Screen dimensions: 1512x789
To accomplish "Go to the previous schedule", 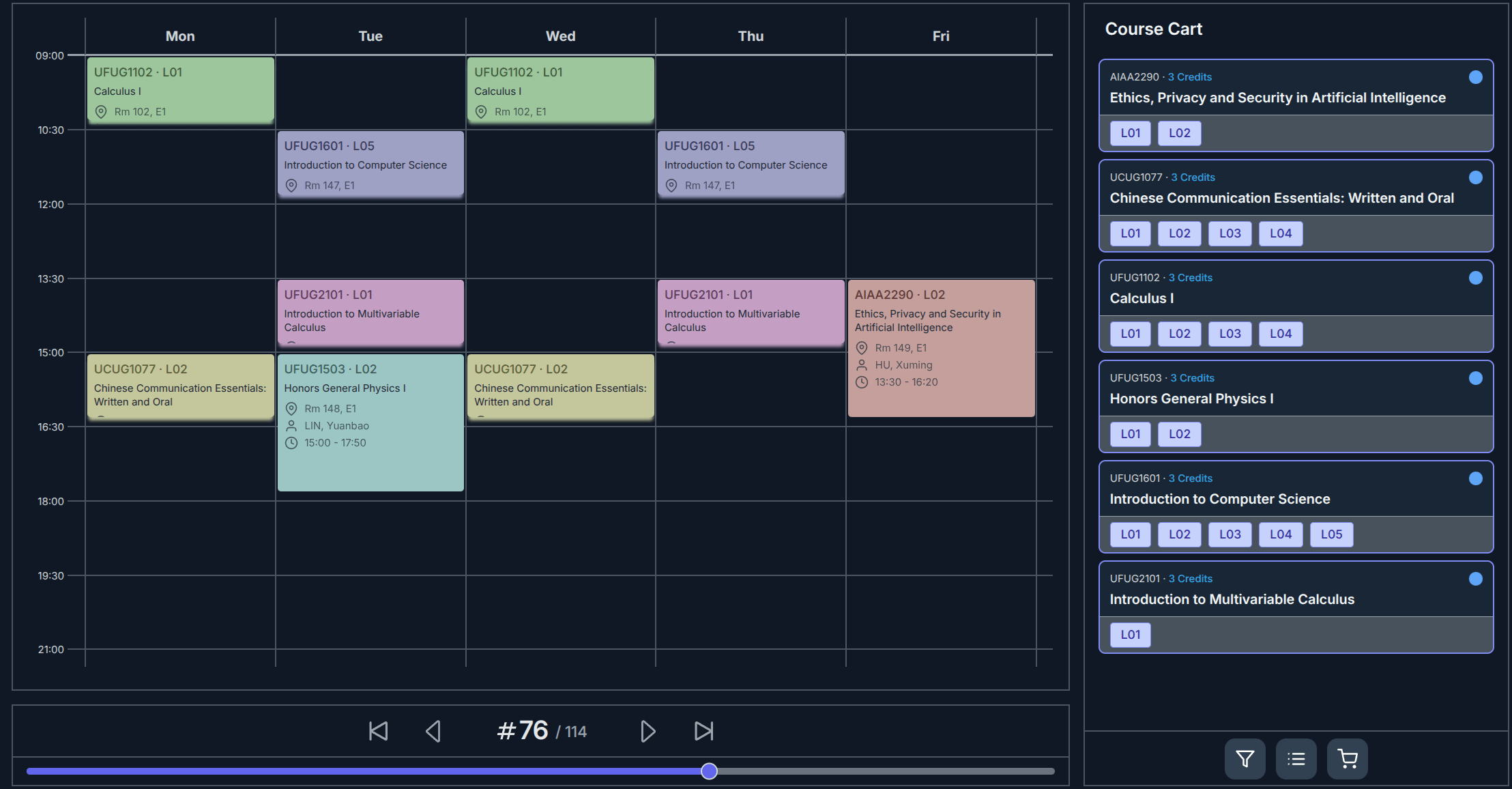I will (433, 731).
